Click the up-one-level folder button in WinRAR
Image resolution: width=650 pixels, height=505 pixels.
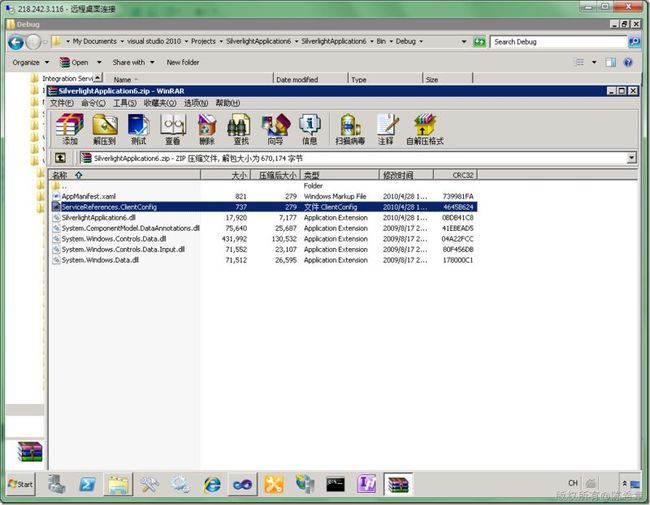(x=61, y=158)
